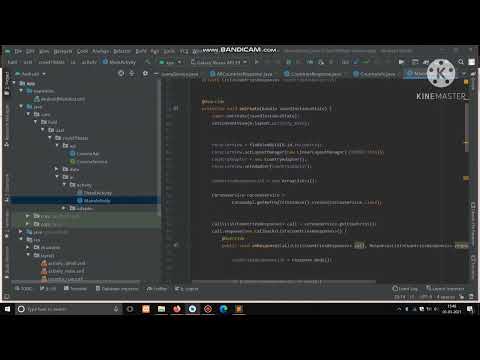Click the Project panel horizontal scrollbar

[x=76, y=282]
